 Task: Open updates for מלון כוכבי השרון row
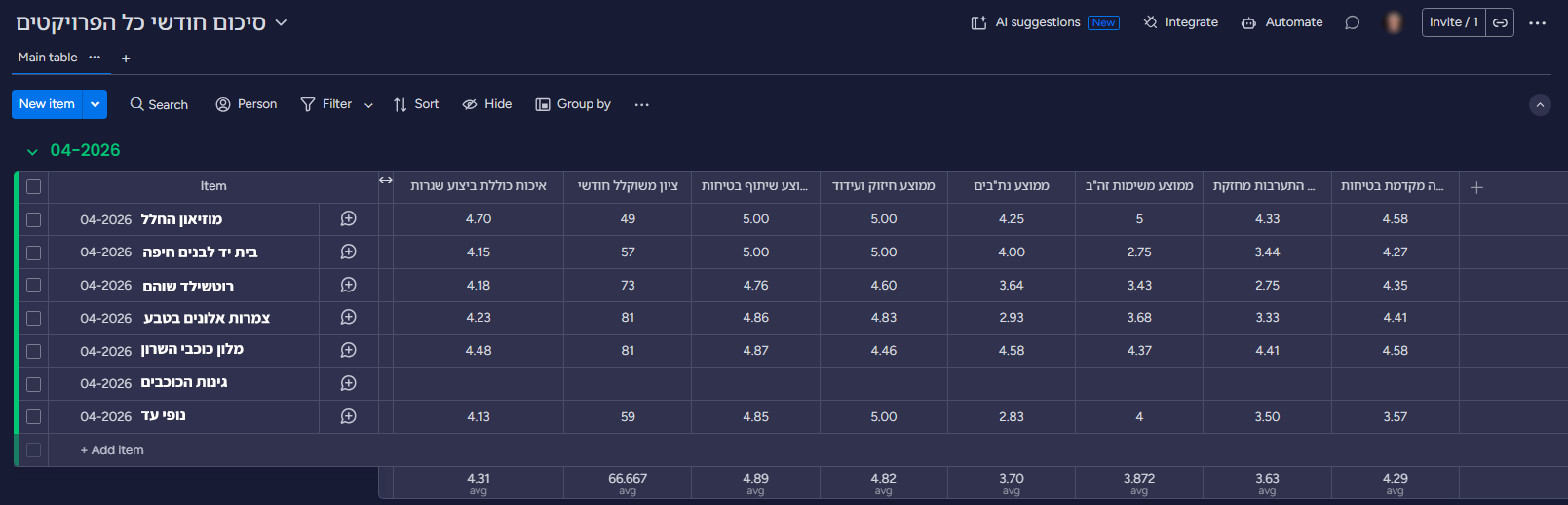click(348, 351)
